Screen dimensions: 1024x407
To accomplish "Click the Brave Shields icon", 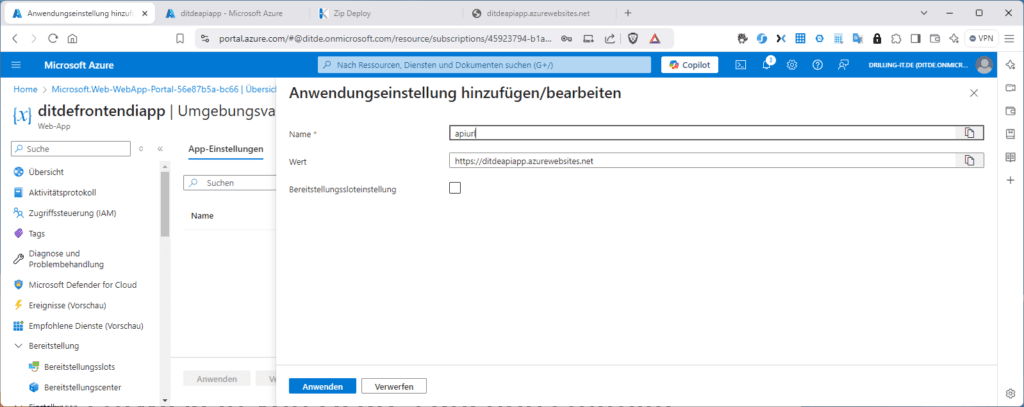I will (633, 39).
